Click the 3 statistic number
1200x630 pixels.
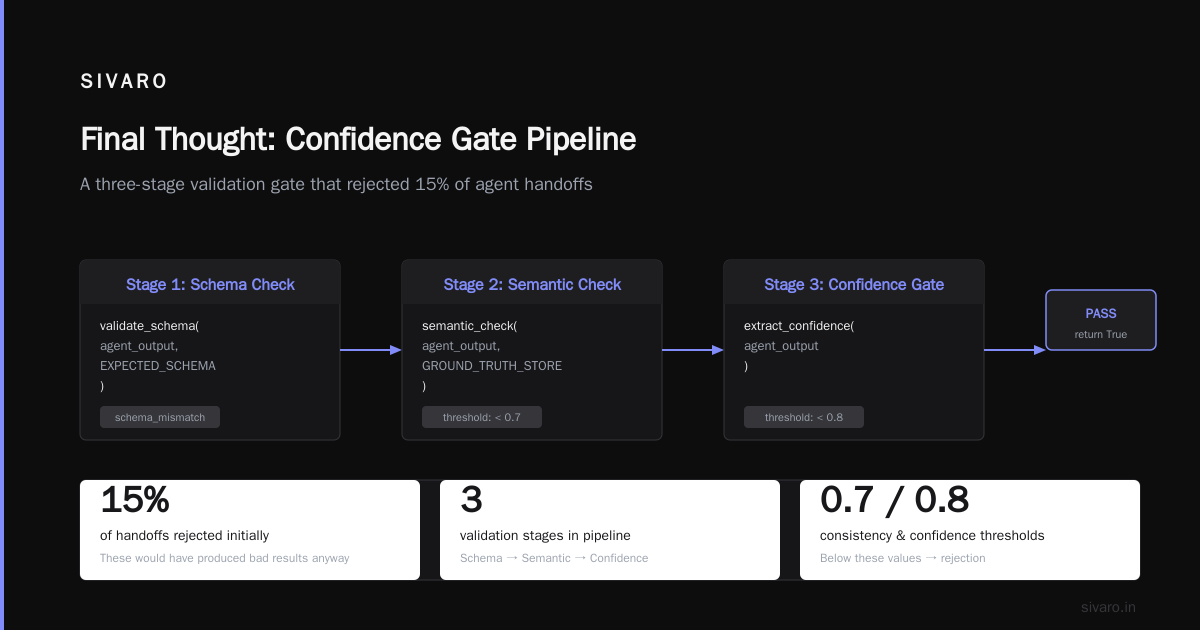point(471,499)
